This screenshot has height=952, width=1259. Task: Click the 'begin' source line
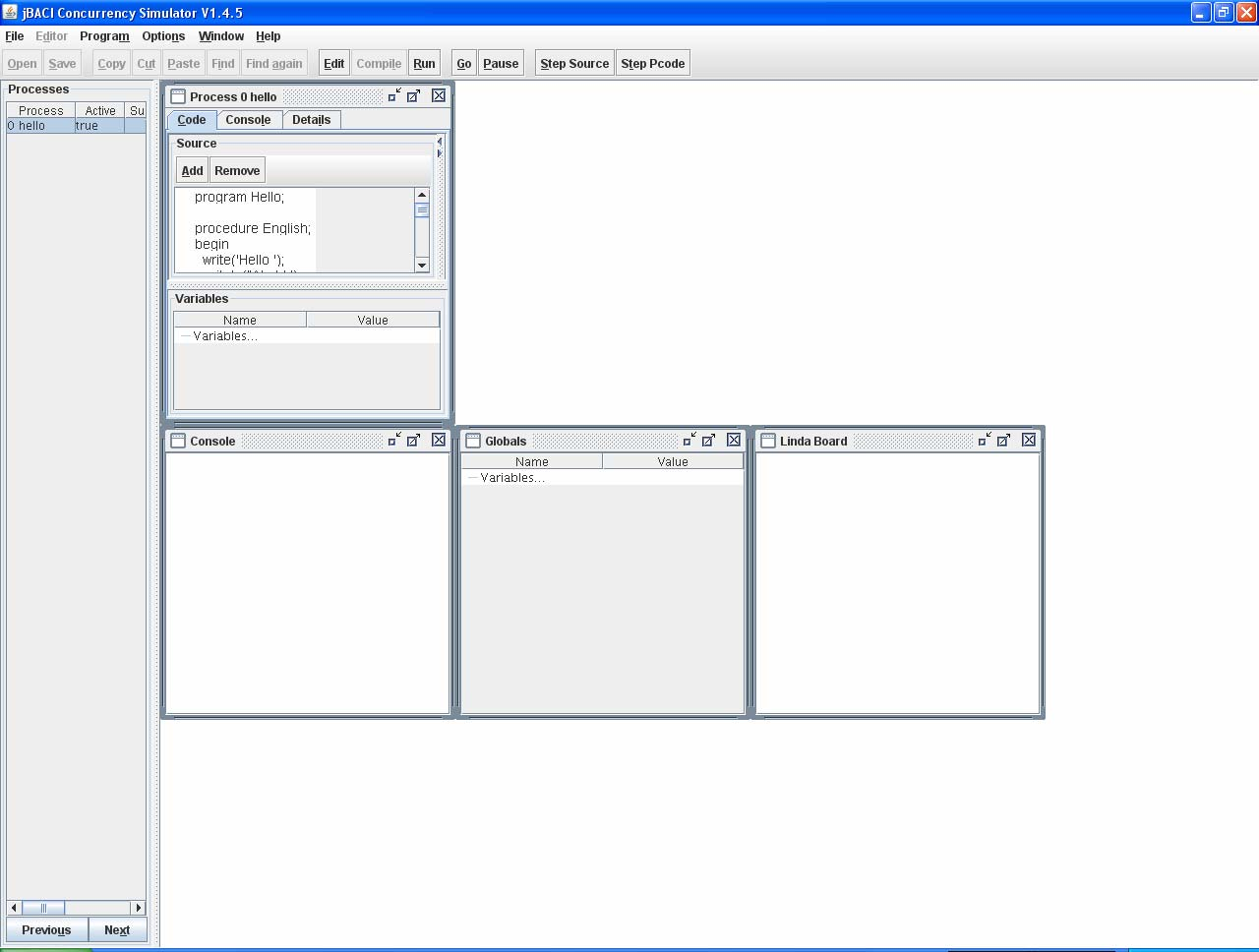(211, 244)
